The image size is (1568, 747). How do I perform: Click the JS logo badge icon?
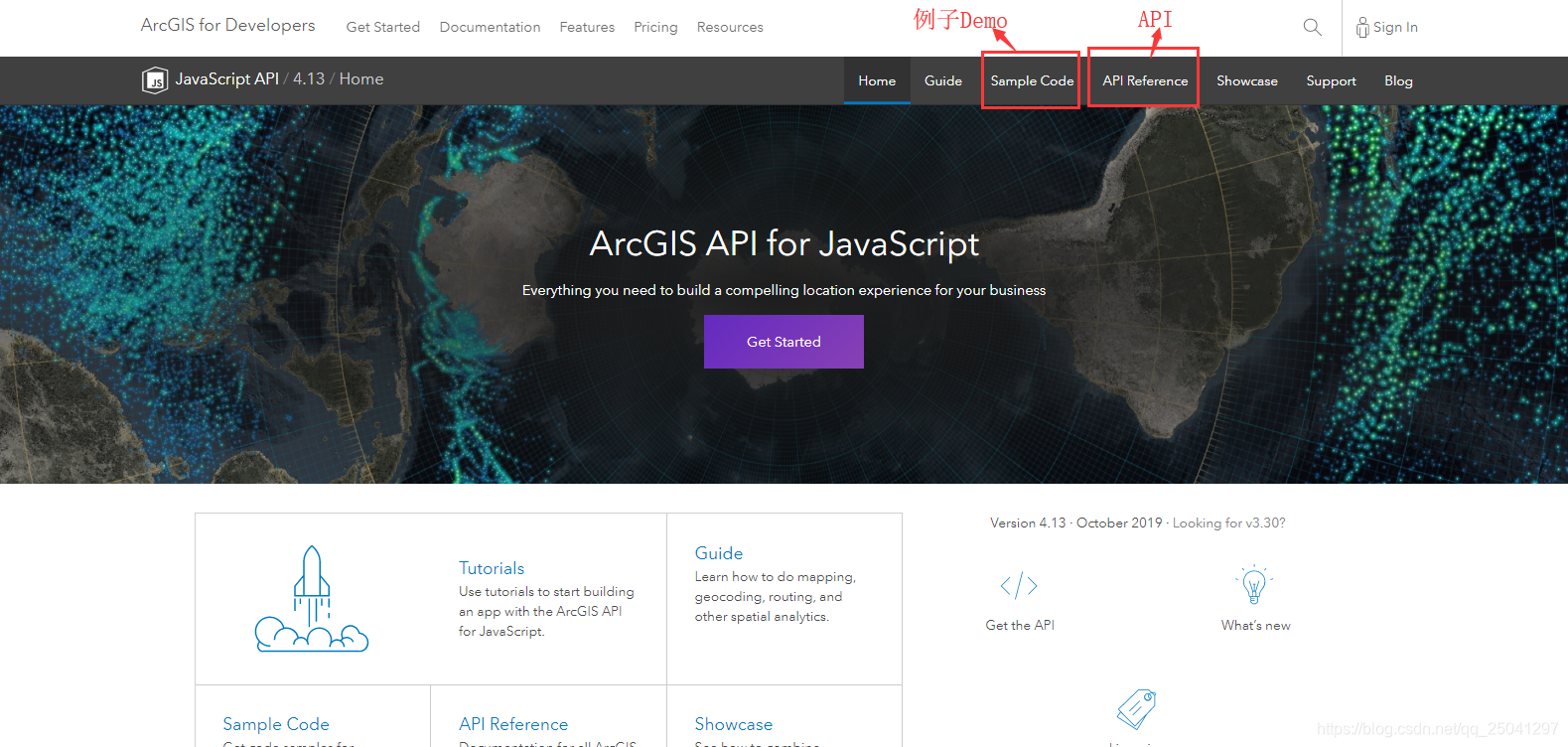[155, 79]
